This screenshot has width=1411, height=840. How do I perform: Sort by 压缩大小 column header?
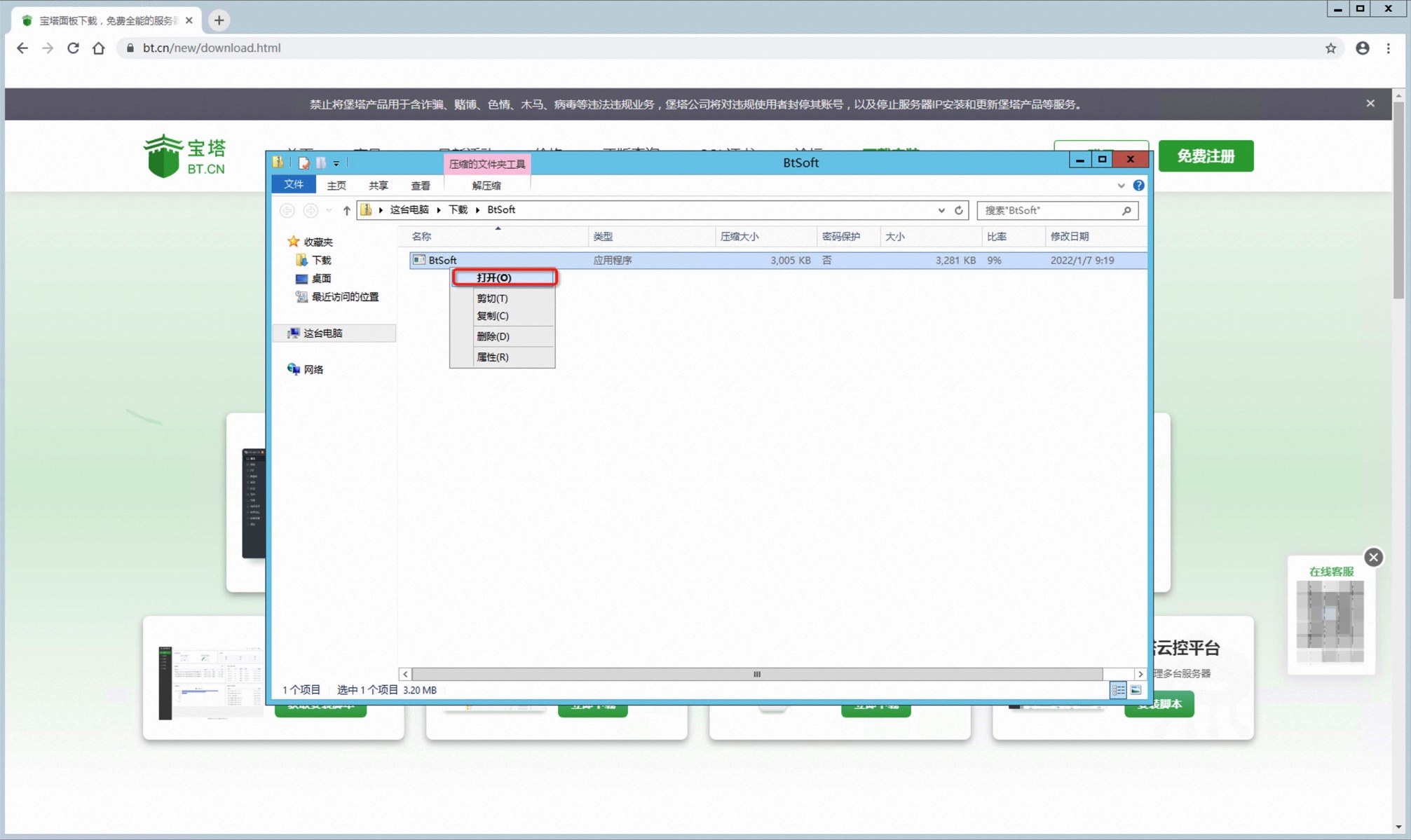coord(767,237)
